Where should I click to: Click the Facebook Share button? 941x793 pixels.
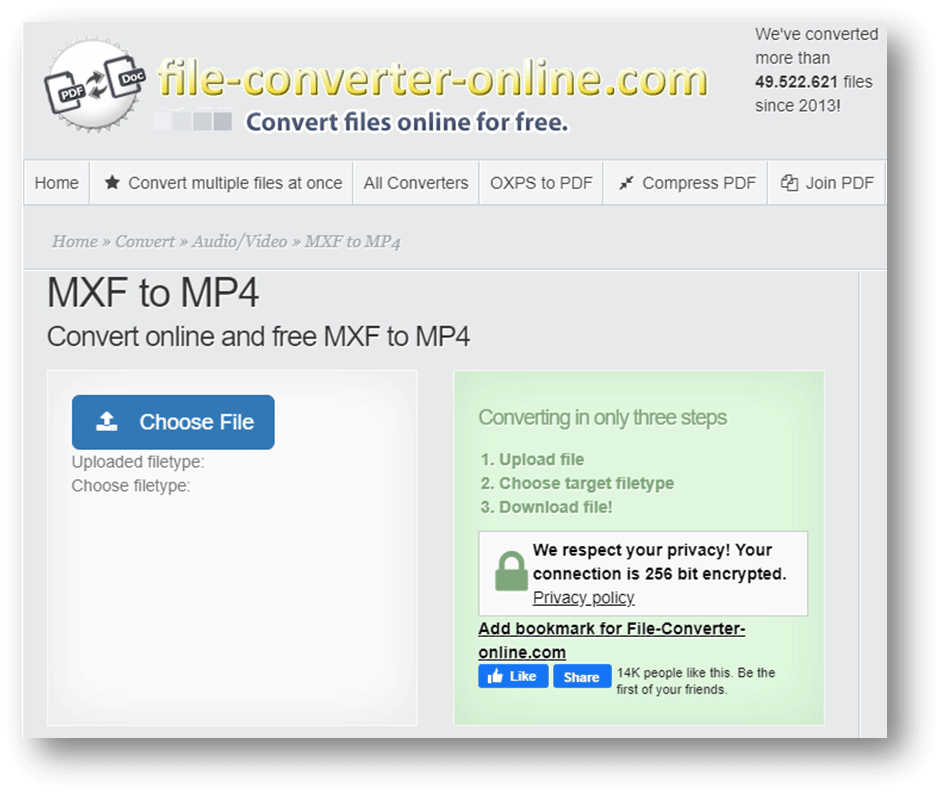[581, 676]
